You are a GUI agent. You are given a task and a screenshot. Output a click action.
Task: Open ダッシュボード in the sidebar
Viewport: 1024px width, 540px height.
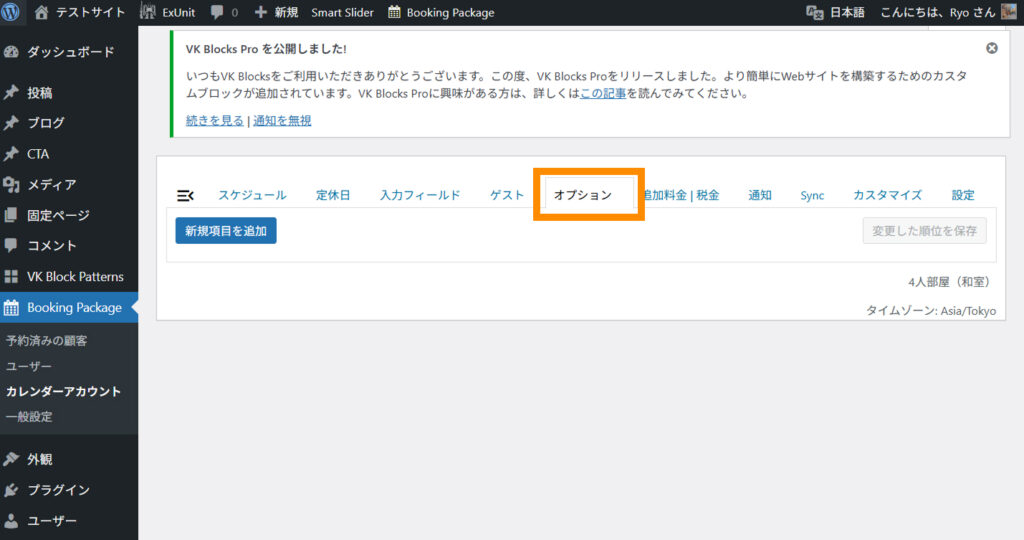(69, 52)
